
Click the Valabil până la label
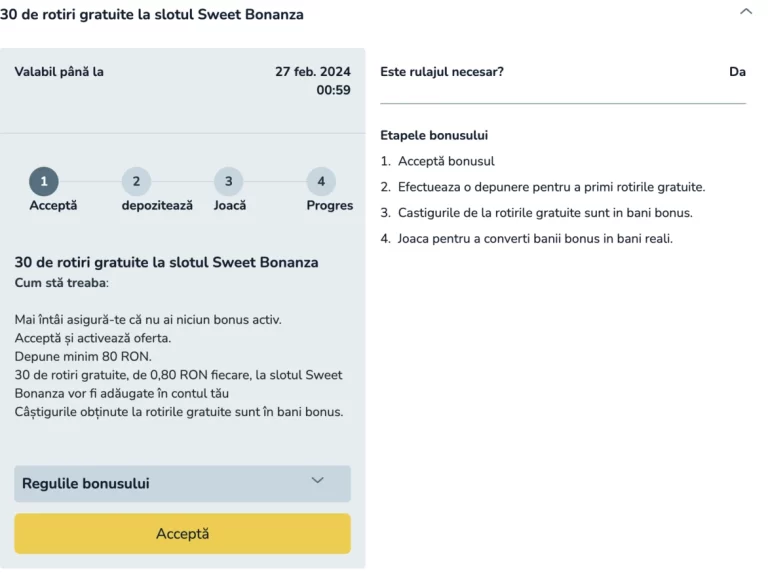click(x=59, y=72)
